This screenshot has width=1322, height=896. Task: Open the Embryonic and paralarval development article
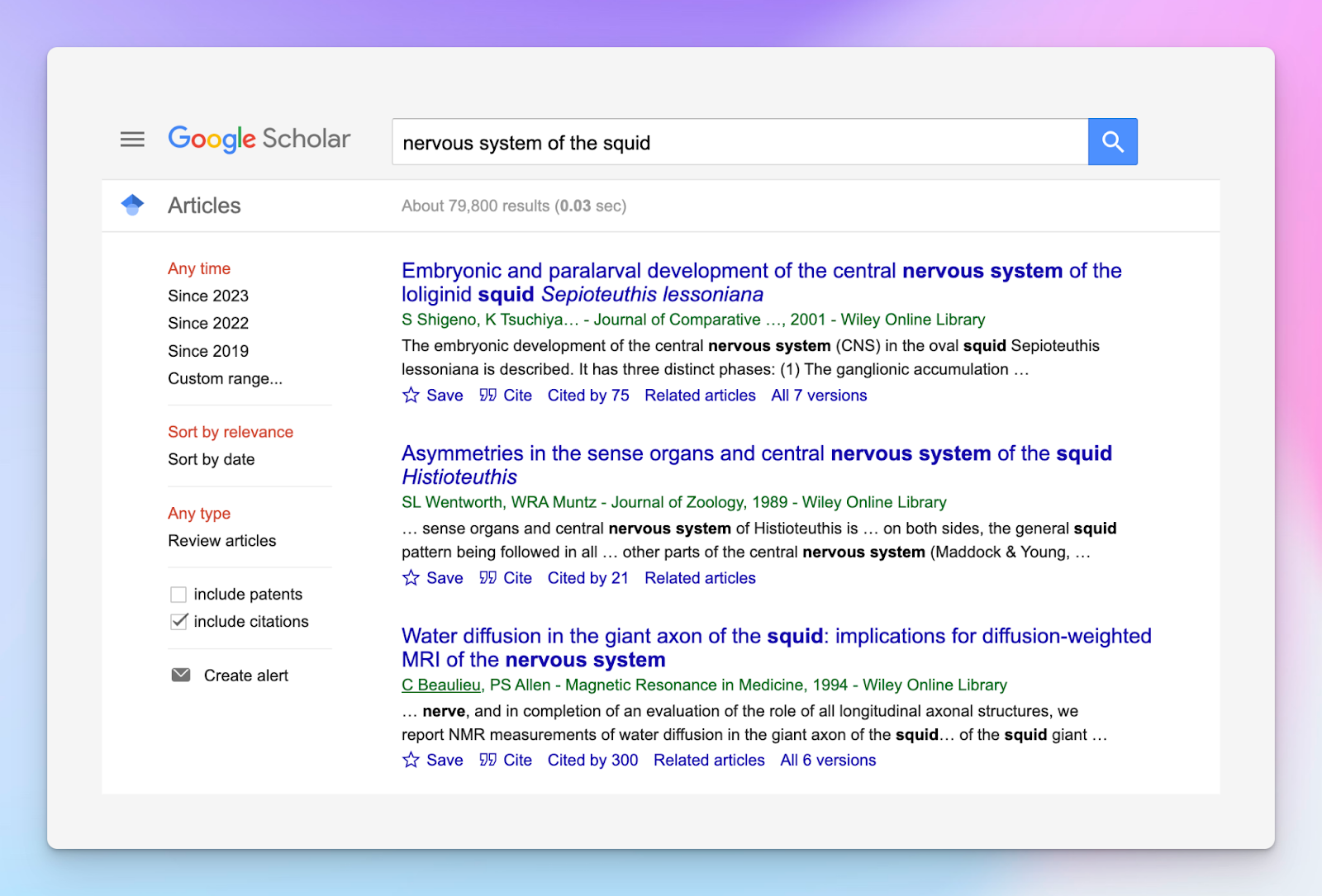(x=762, y=282)
